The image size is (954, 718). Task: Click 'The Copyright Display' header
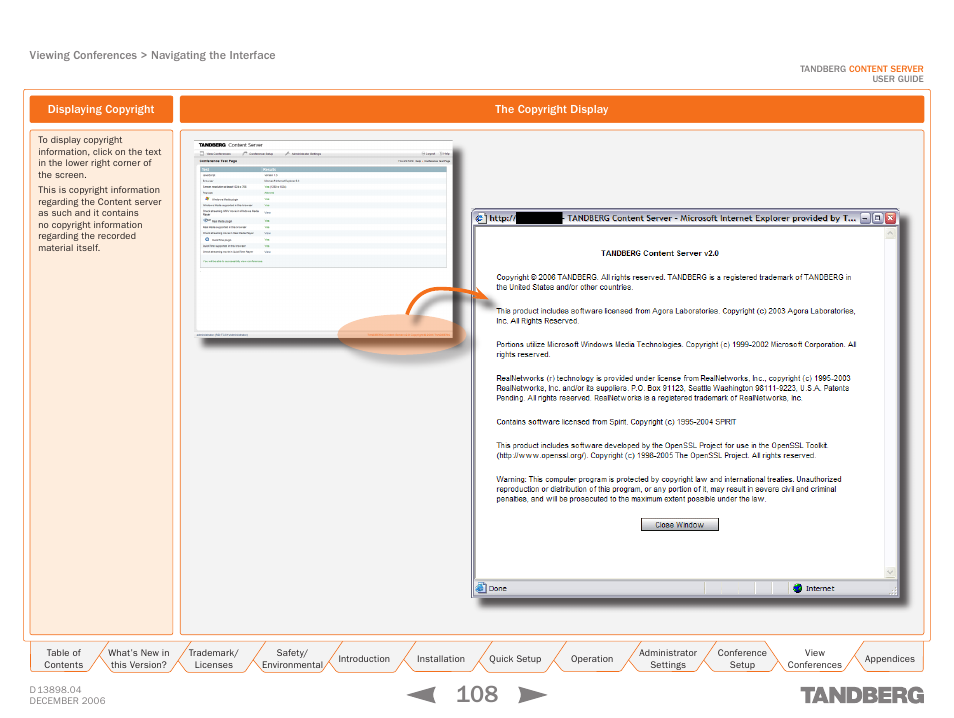[551, 110]
